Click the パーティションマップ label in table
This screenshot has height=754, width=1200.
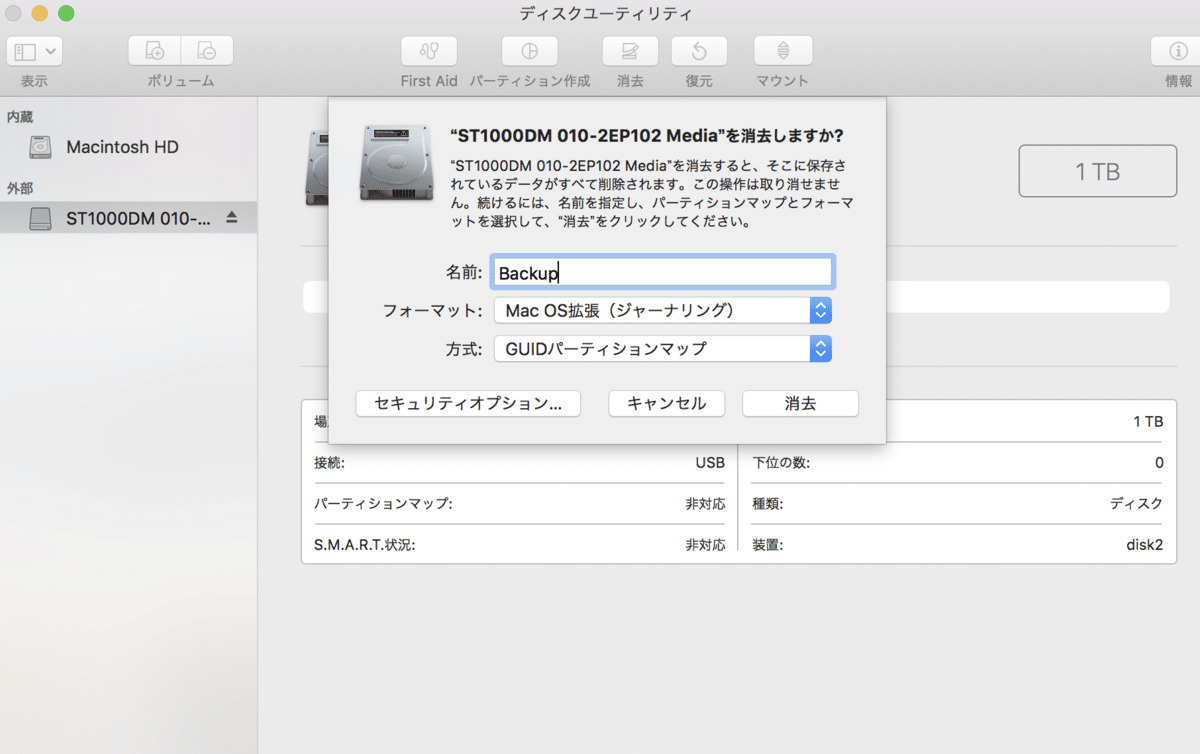[x=383, y=504]
